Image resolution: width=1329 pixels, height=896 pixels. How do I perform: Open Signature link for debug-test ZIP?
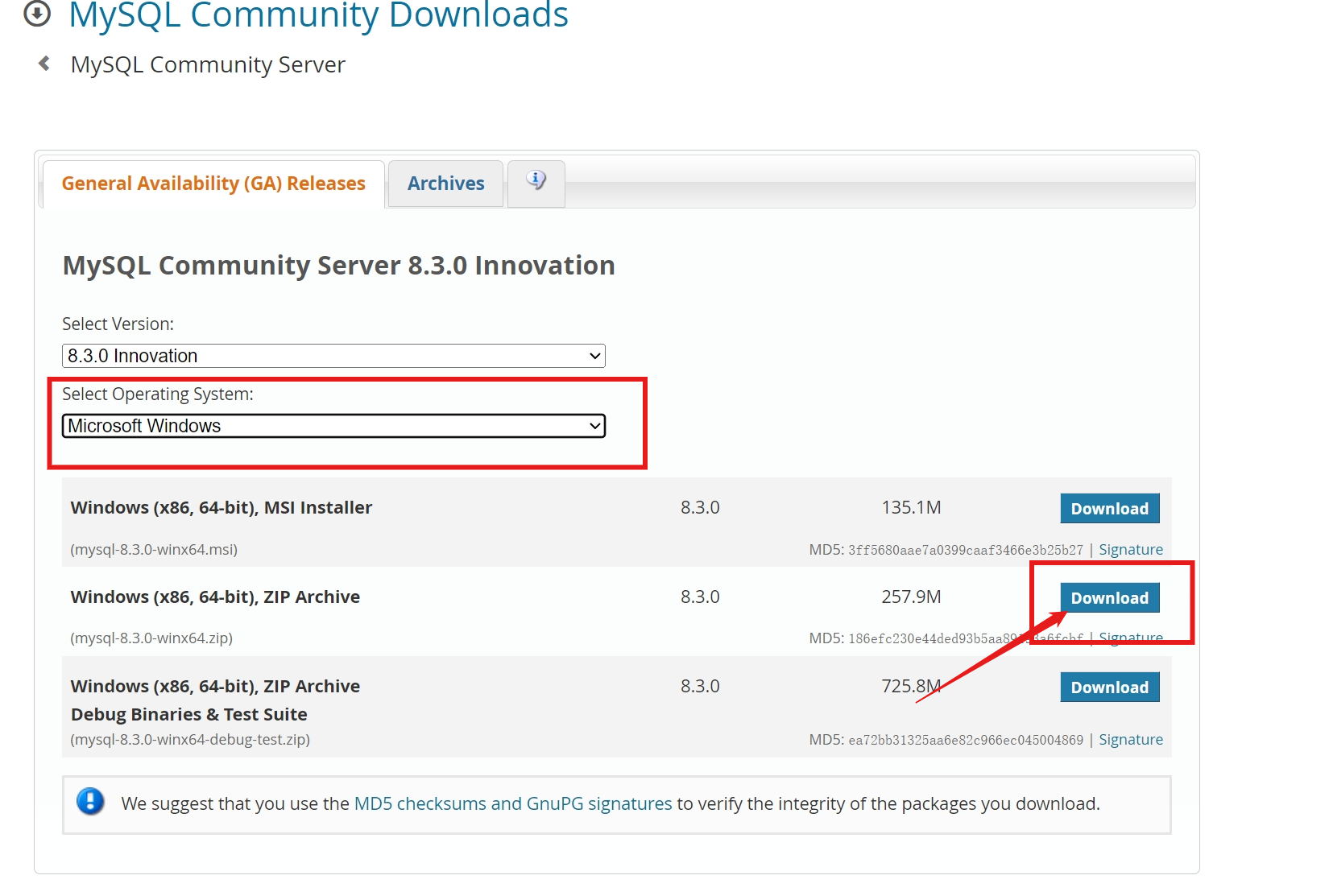(1130, 740)
